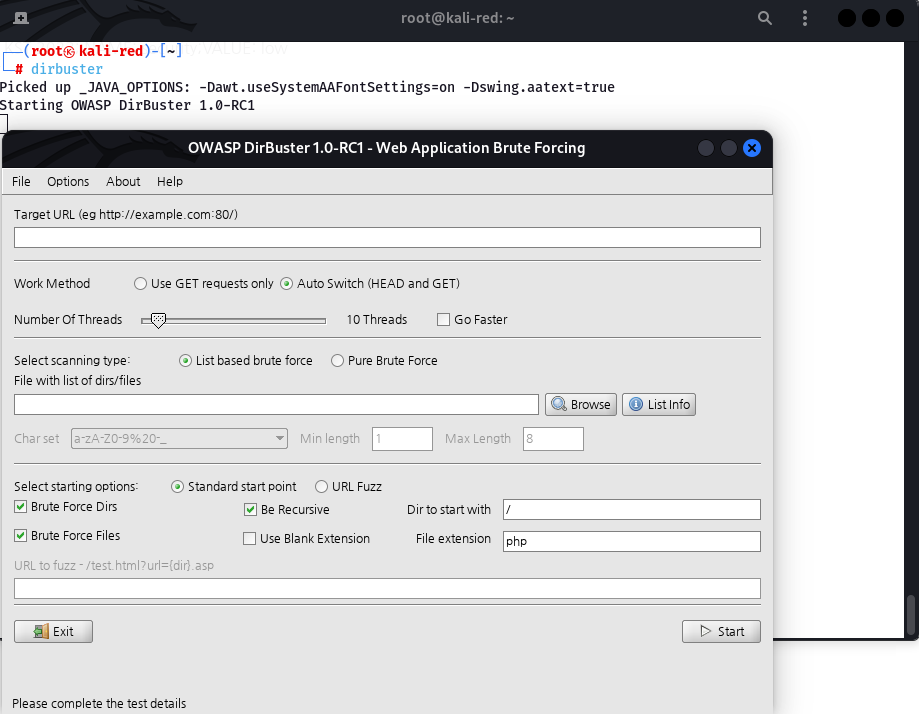Viewport: 919px width, 714px height.
Task: Click the Min length field
Action: click(x=402, y=439)
